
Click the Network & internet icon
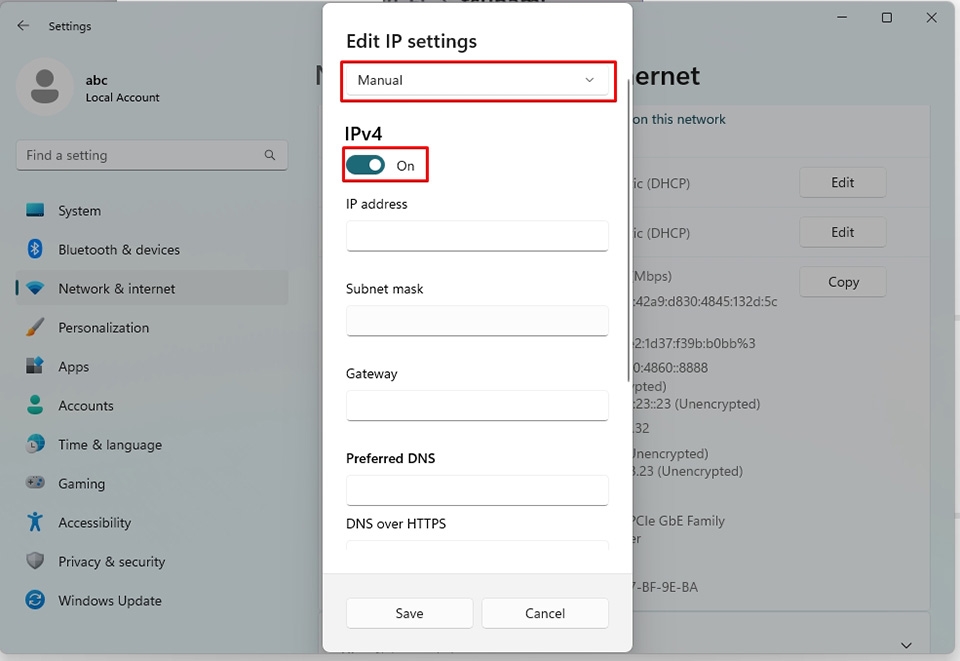coord(33,289)
